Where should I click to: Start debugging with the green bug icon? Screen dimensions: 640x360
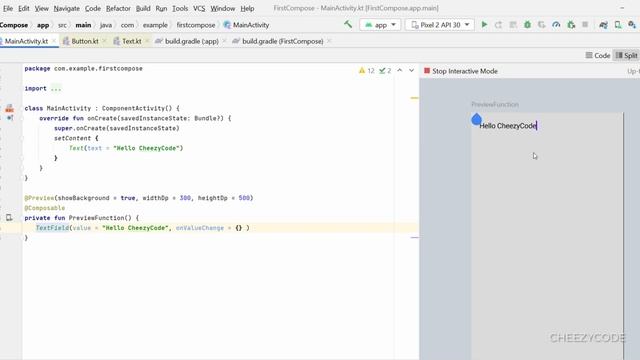click(x=527, y=25)
